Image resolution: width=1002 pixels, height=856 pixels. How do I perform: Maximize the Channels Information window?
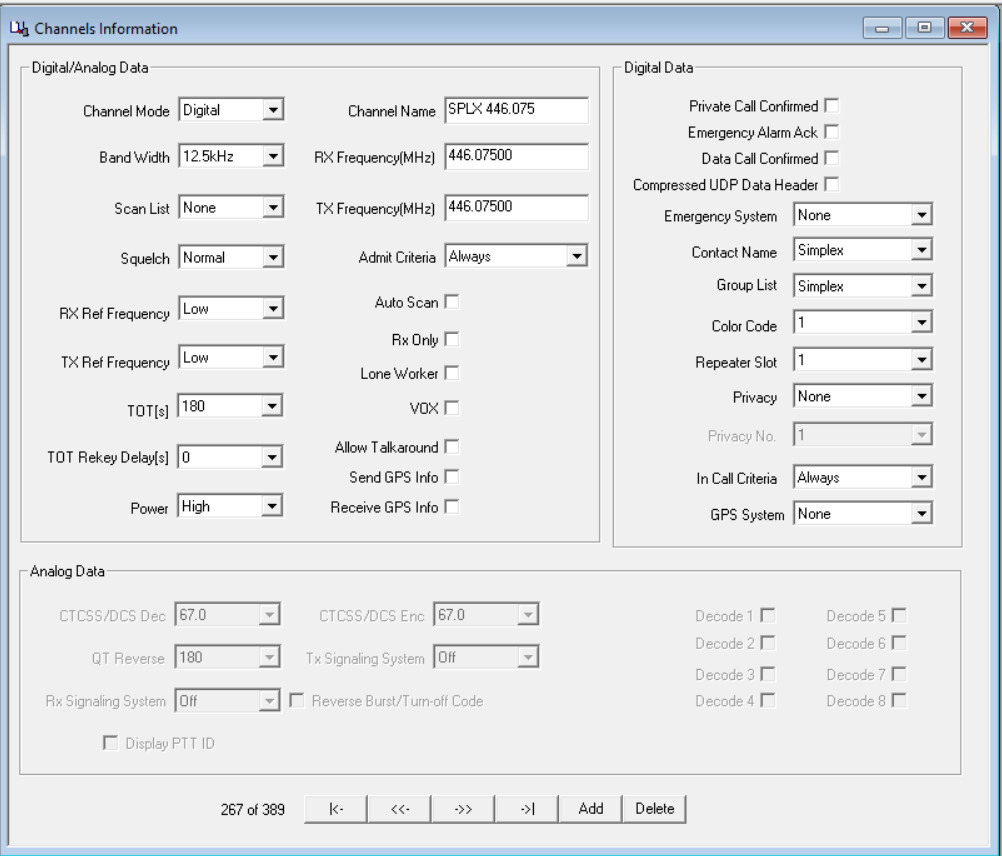(x=925, y=28)
